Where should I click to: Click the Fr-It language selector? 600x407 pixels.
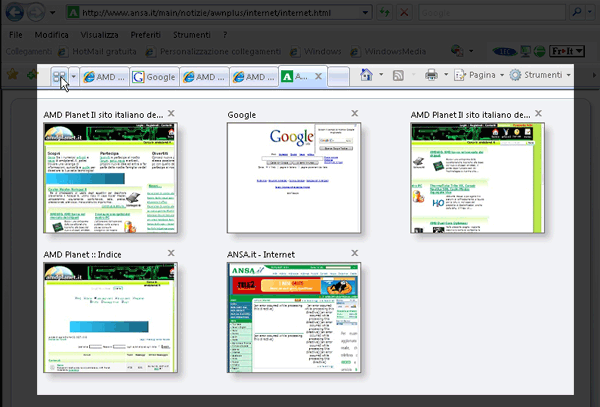coord(567,51)
